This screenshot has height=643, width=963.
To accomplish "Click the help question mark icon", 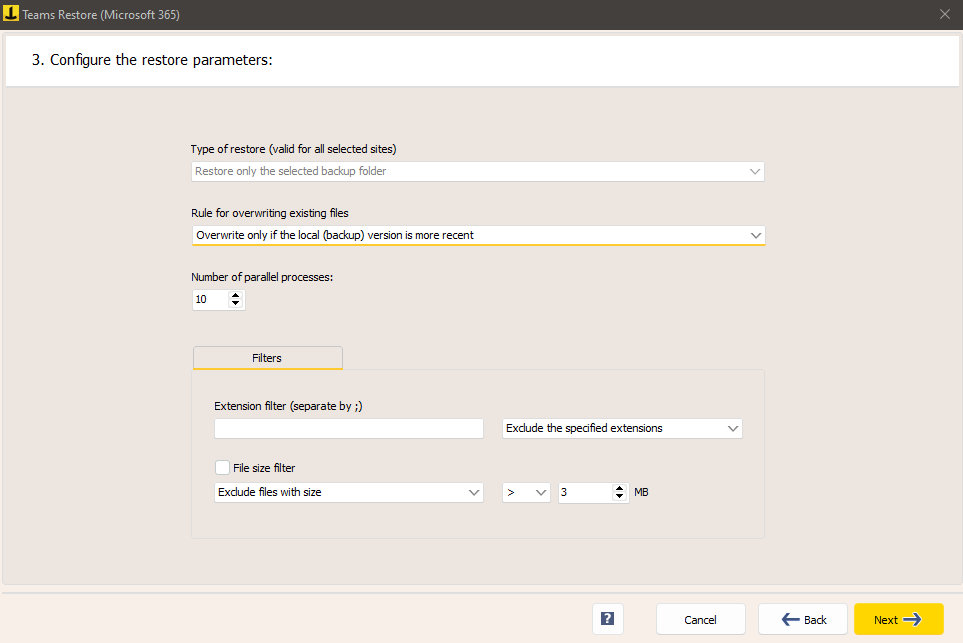I will (x=607, y=619).
